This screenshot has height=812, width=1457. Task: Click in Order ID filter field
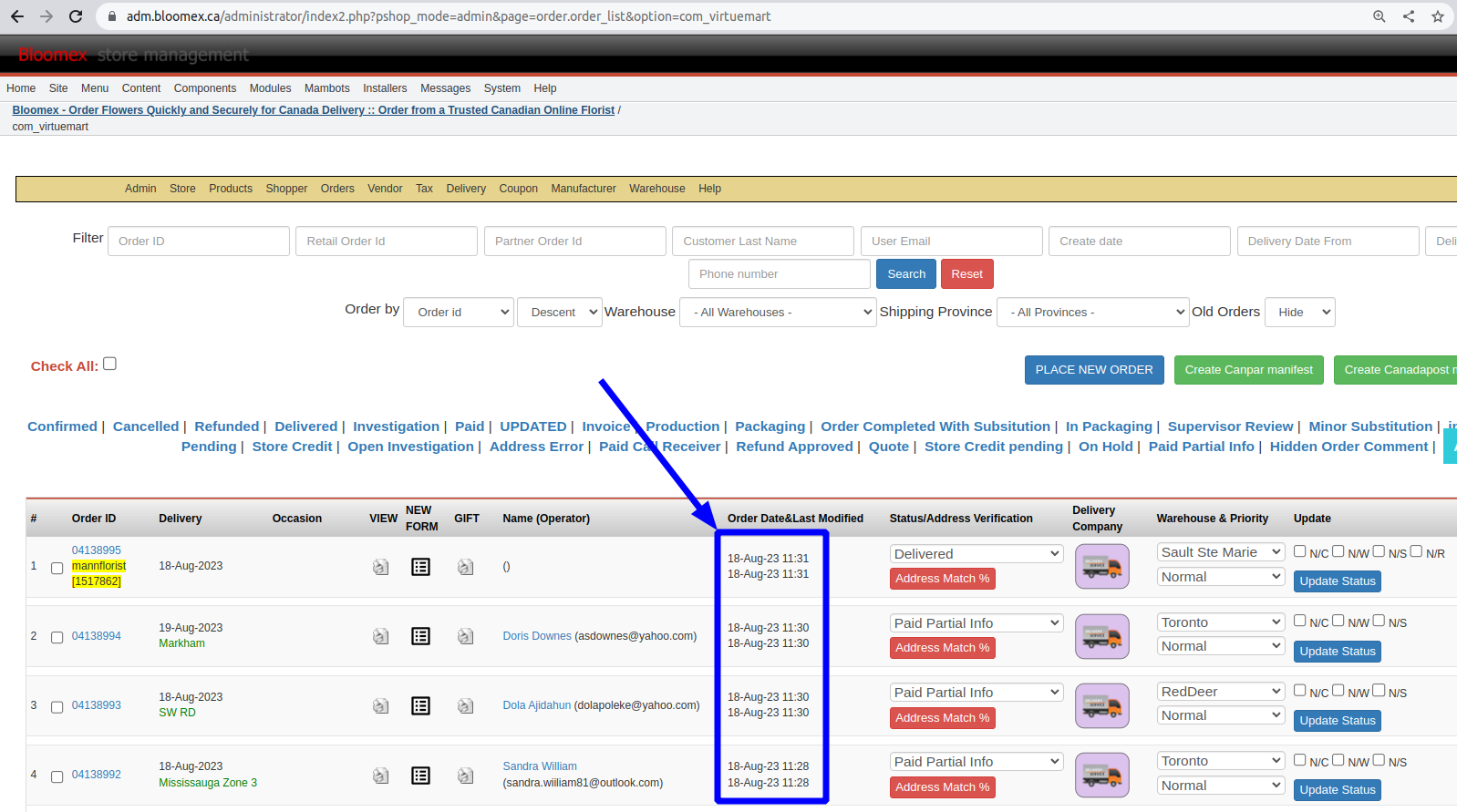[199, 242]
